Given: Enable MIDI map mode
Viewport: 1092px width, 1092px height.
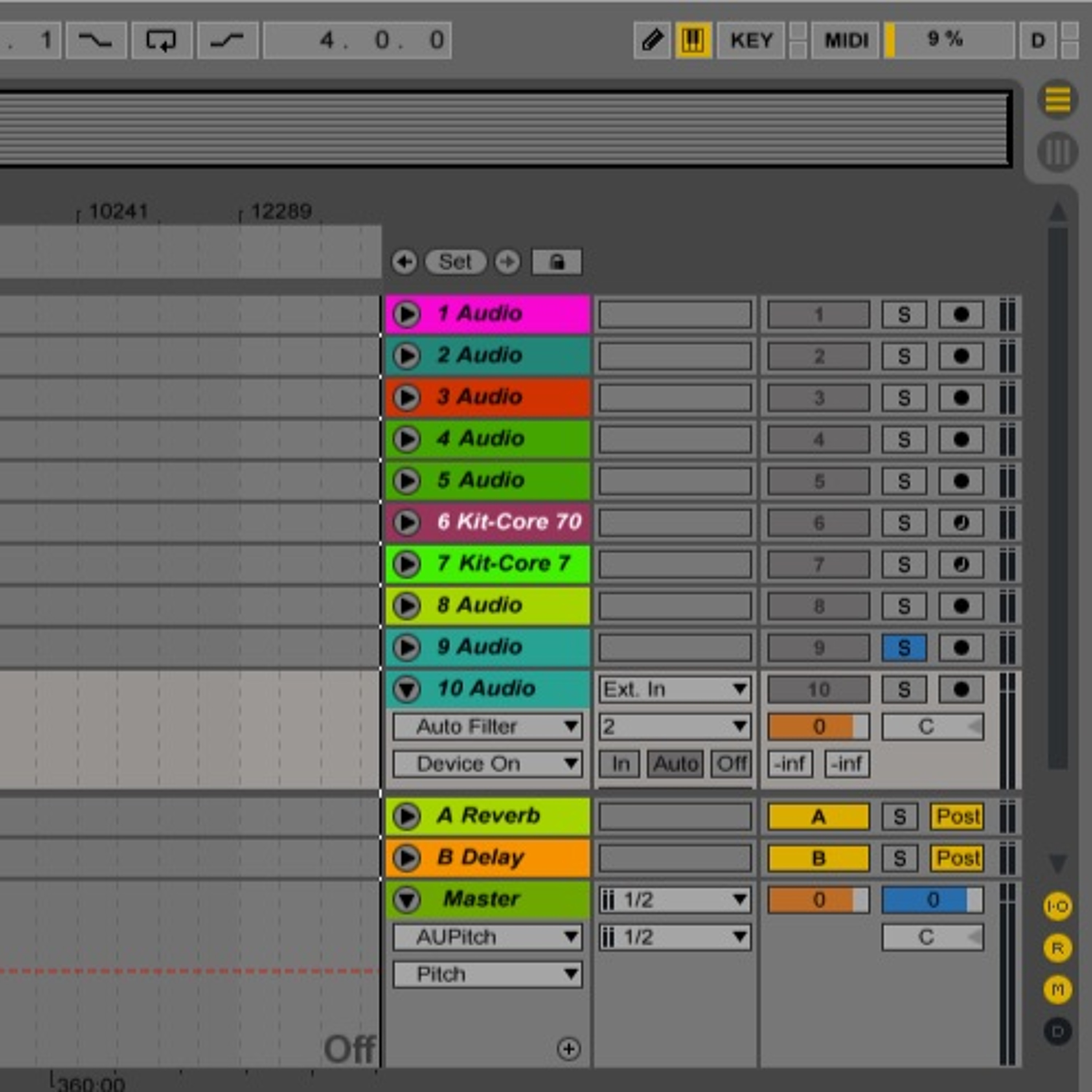Looking at the screenshot, I should [846, 40].
